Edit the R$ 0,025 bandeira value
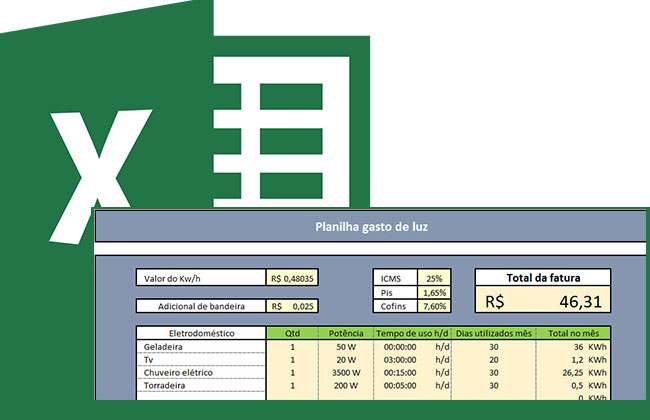The image size is (650, 420). coord(292,306)
